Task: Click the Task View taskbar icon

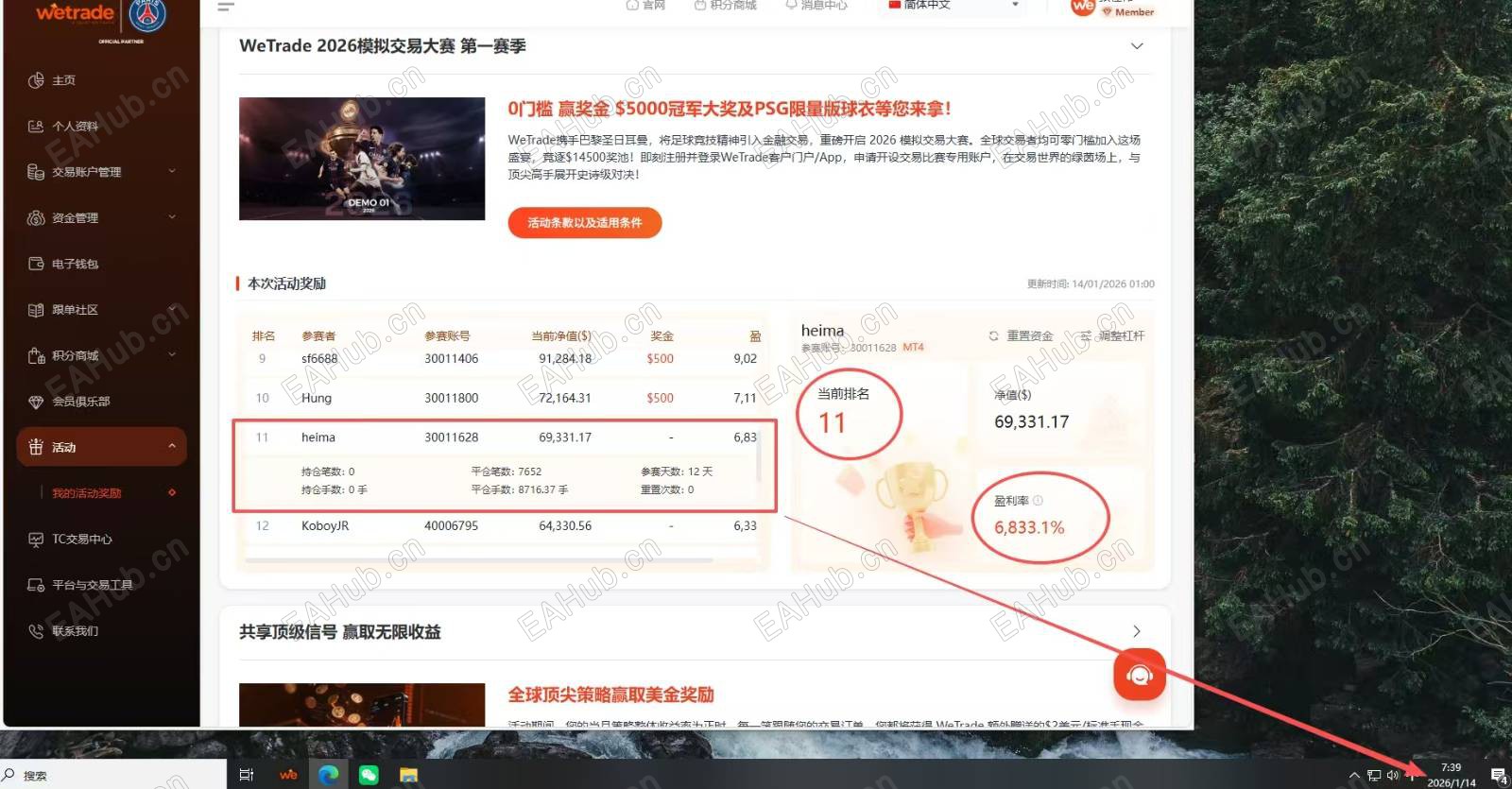Action: [x=247, y=775]
